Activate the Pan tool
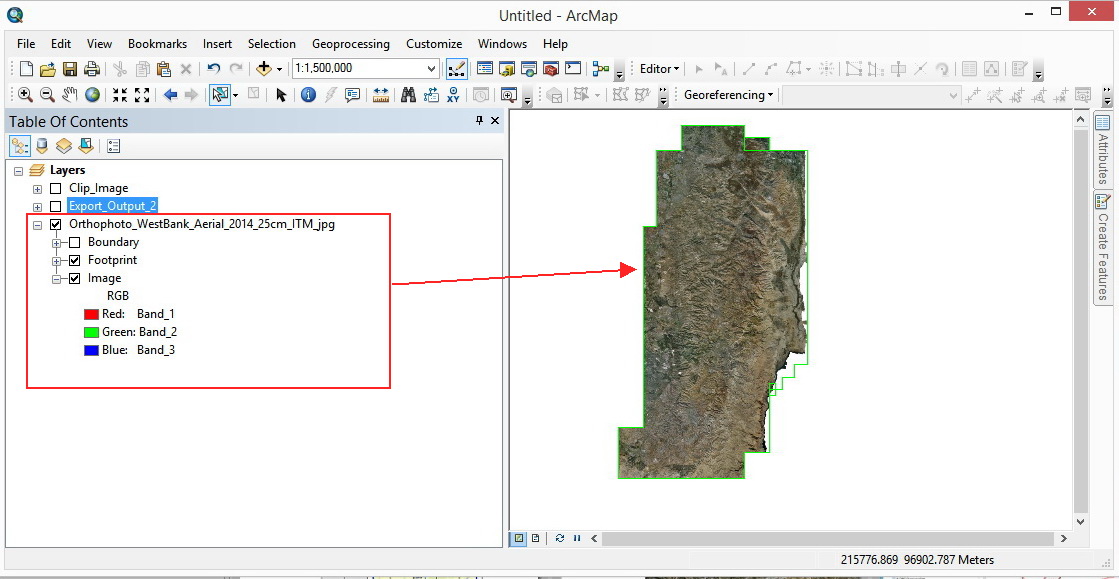 pyautogui.click(x=69, y=94)
